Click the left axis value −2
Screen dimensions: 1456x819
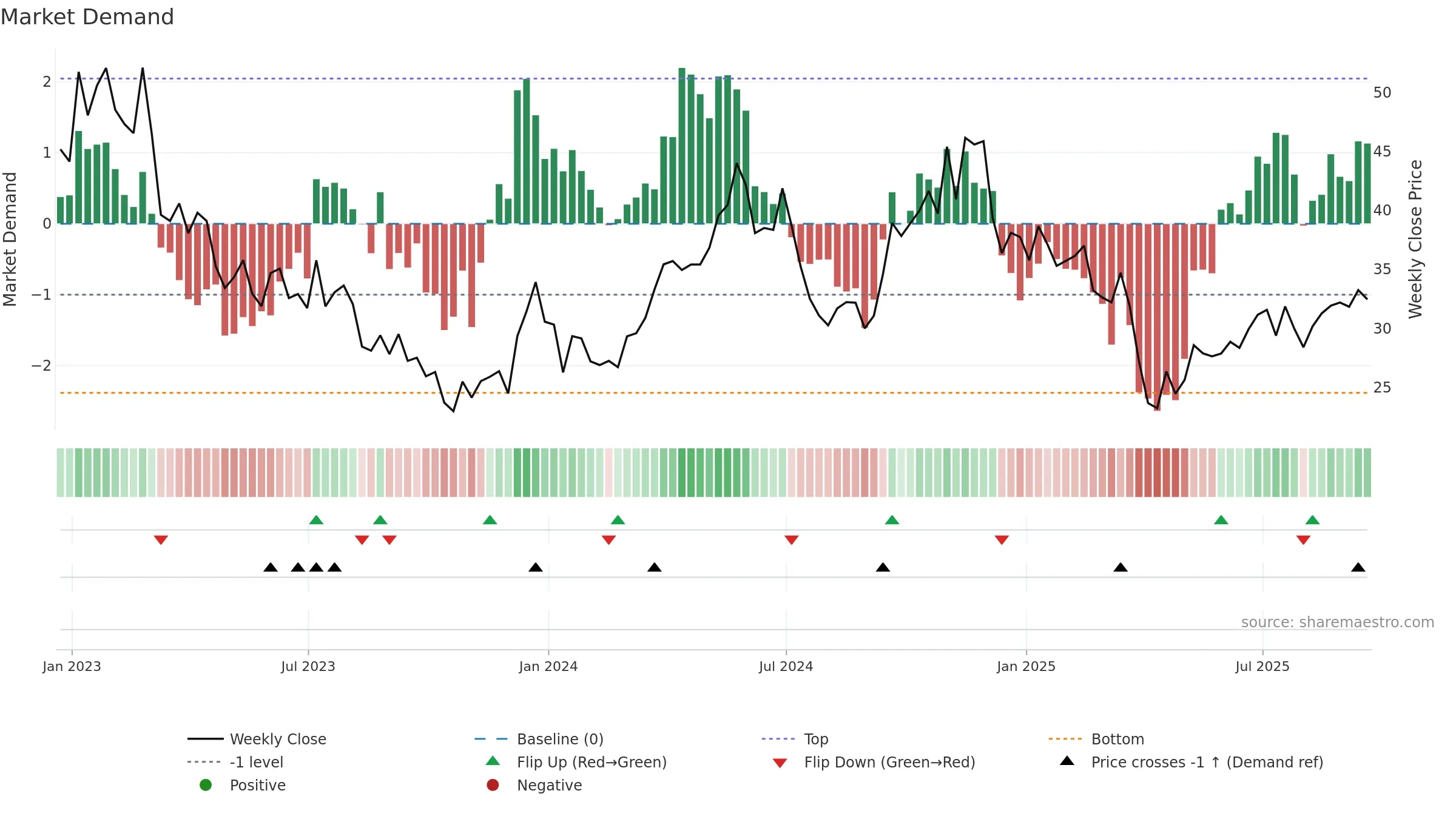[41, 366]
